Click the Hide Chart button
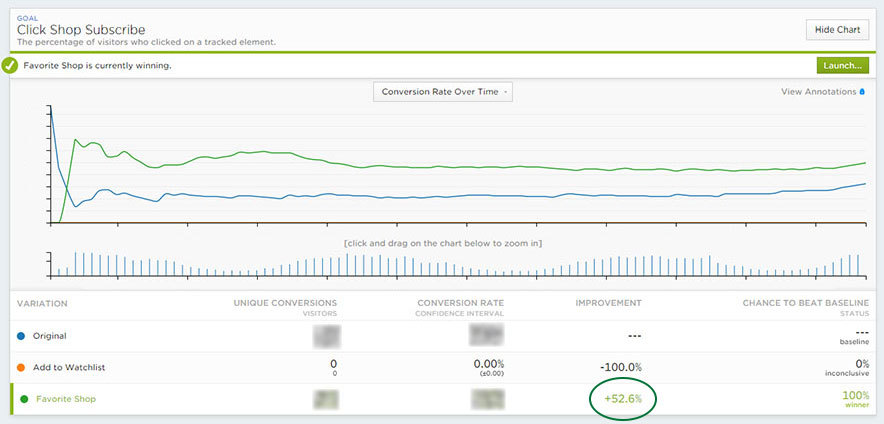Image resolution: width=884 pixels, height=424 pixels. 837,30
